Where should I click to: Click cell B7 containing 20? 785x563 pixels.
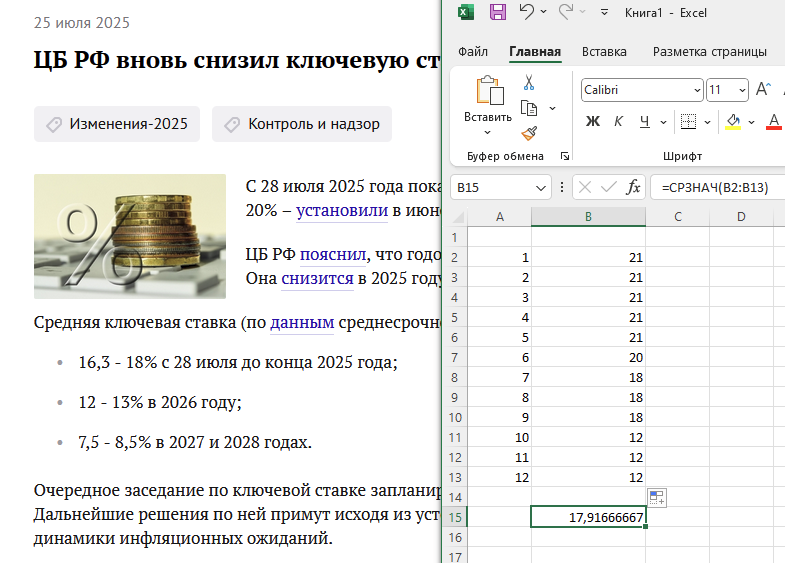(588, 357)
